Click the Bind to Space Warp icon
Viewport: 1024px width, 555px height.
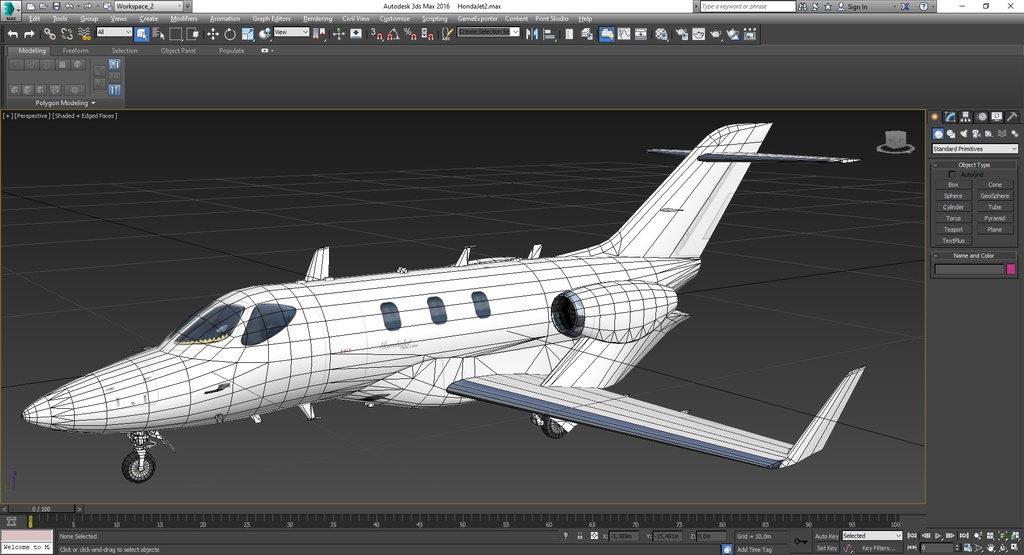84,34
